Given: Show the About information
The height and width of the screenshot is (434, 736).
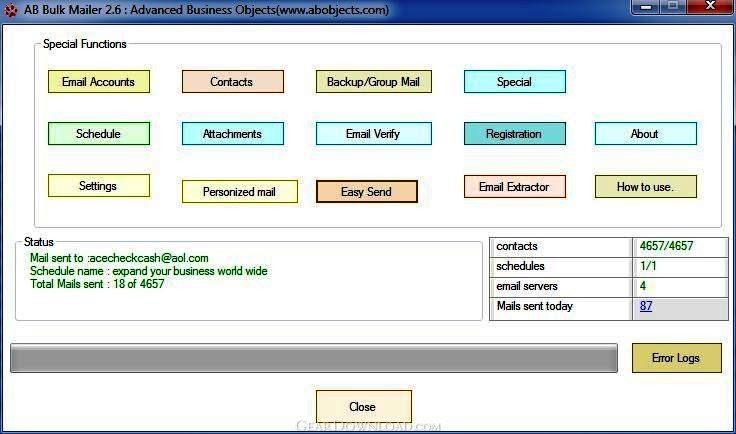Looking at the screenshot, I should click(x=646, y=134).
